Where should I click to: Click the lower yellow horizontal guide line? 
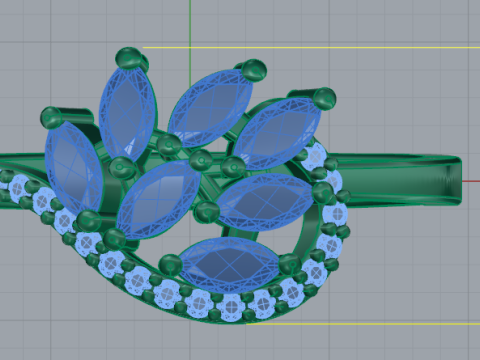[363, 323]
